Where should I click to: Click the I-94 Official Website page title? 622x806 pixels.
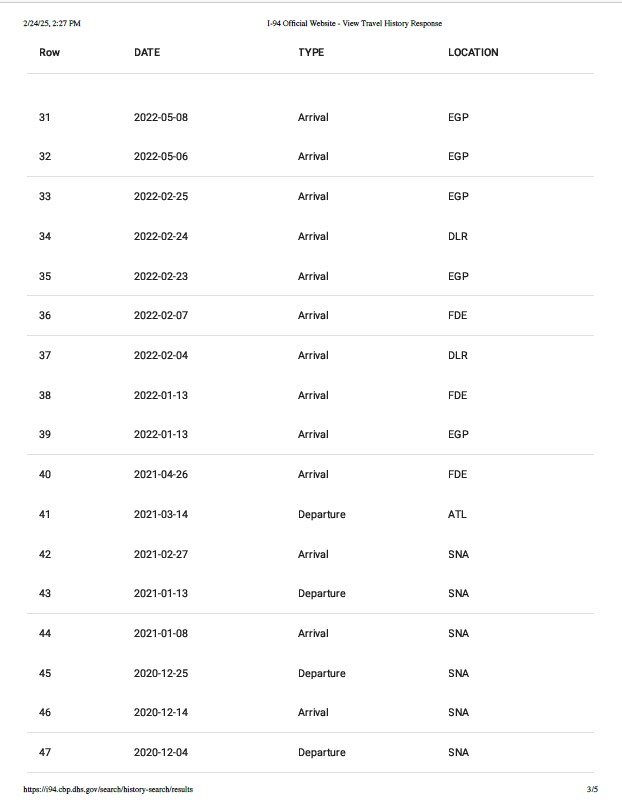(x=354, y=23)
